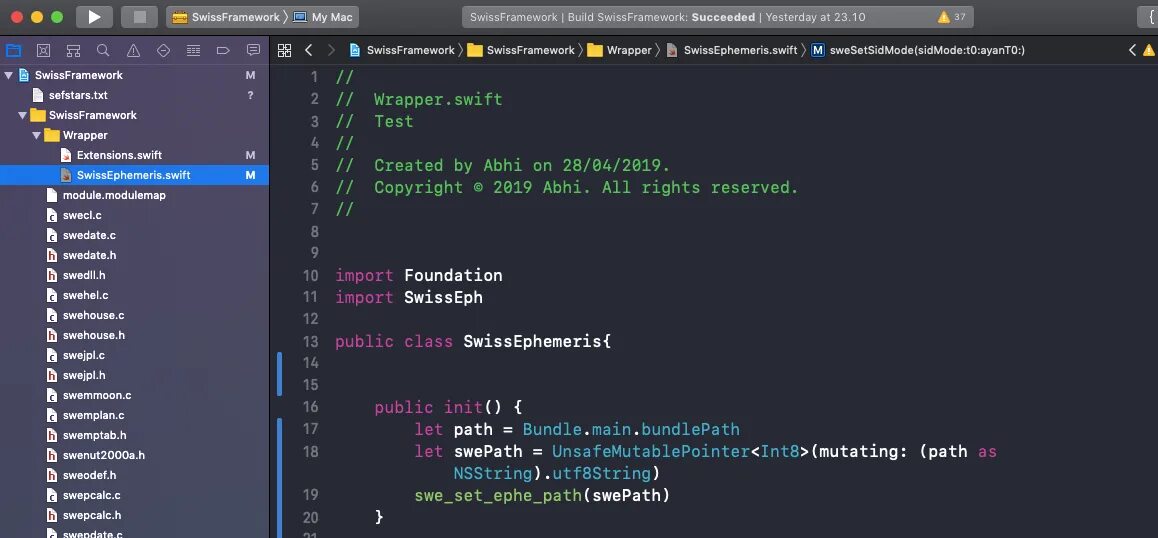Click 'swe_set_ephe_path' function call
This screenshot has width=1158, height=538.
tap(498, 495)
